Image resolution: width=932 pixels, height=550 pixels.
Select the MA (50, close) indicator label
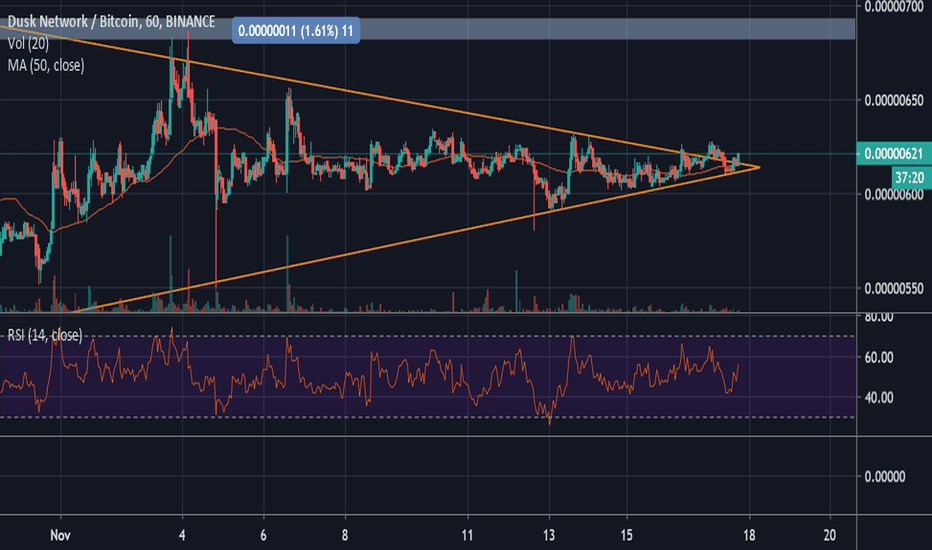pyautogui.click(x=46, y=65)
